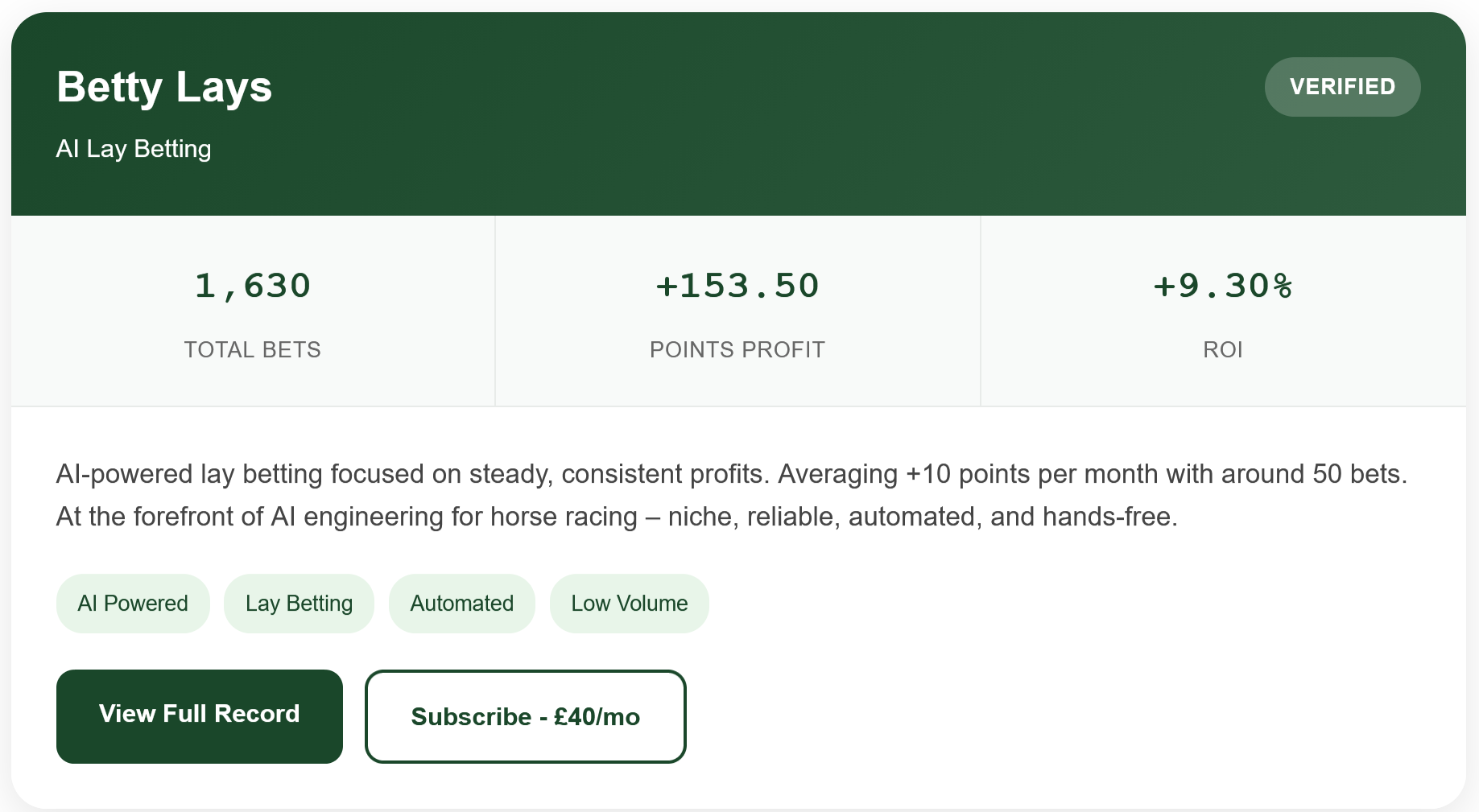1479x812 pixels.
Task: Click the VERIFIED badge
Action: [x=1342, y=87]
